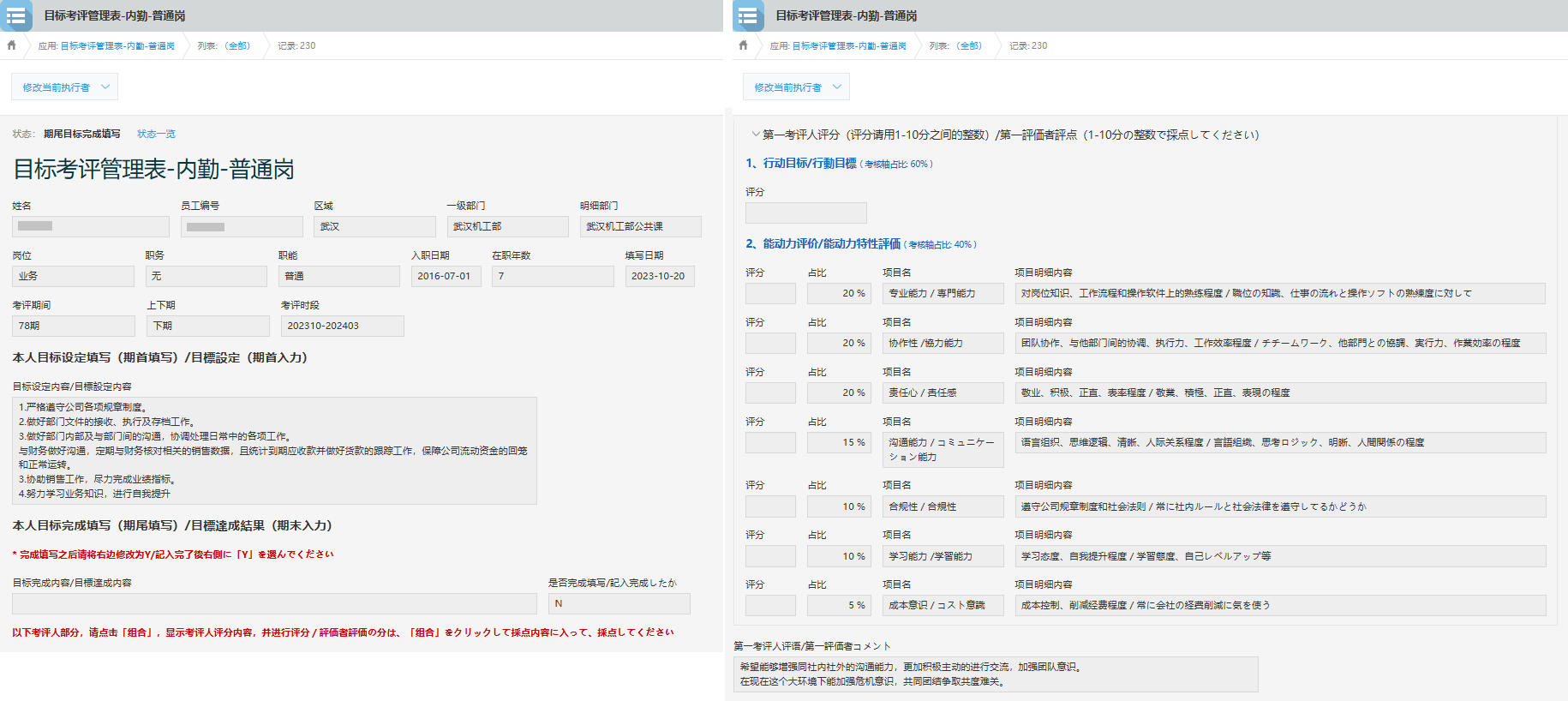Viewport: 1568px width, 701px height.
Task: Click the home icon in right breadcrumb
Action: click(x=743, y=45)
